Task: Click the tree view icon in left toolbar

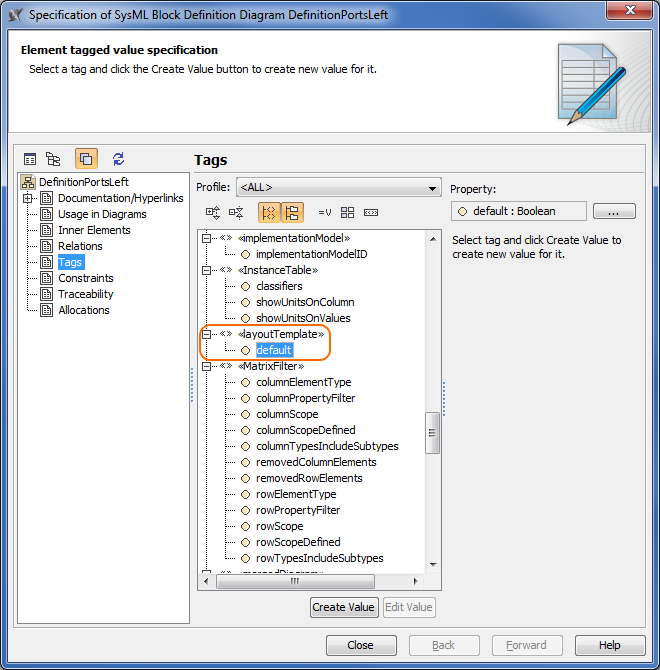Action: [x=53, y=159]
